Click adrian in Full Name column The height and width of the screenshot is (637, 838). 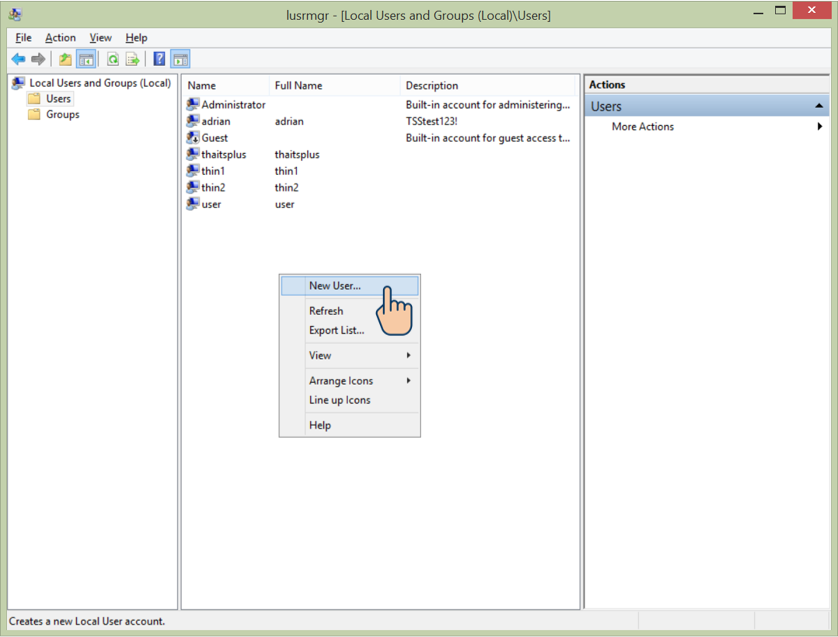(289, 121)
